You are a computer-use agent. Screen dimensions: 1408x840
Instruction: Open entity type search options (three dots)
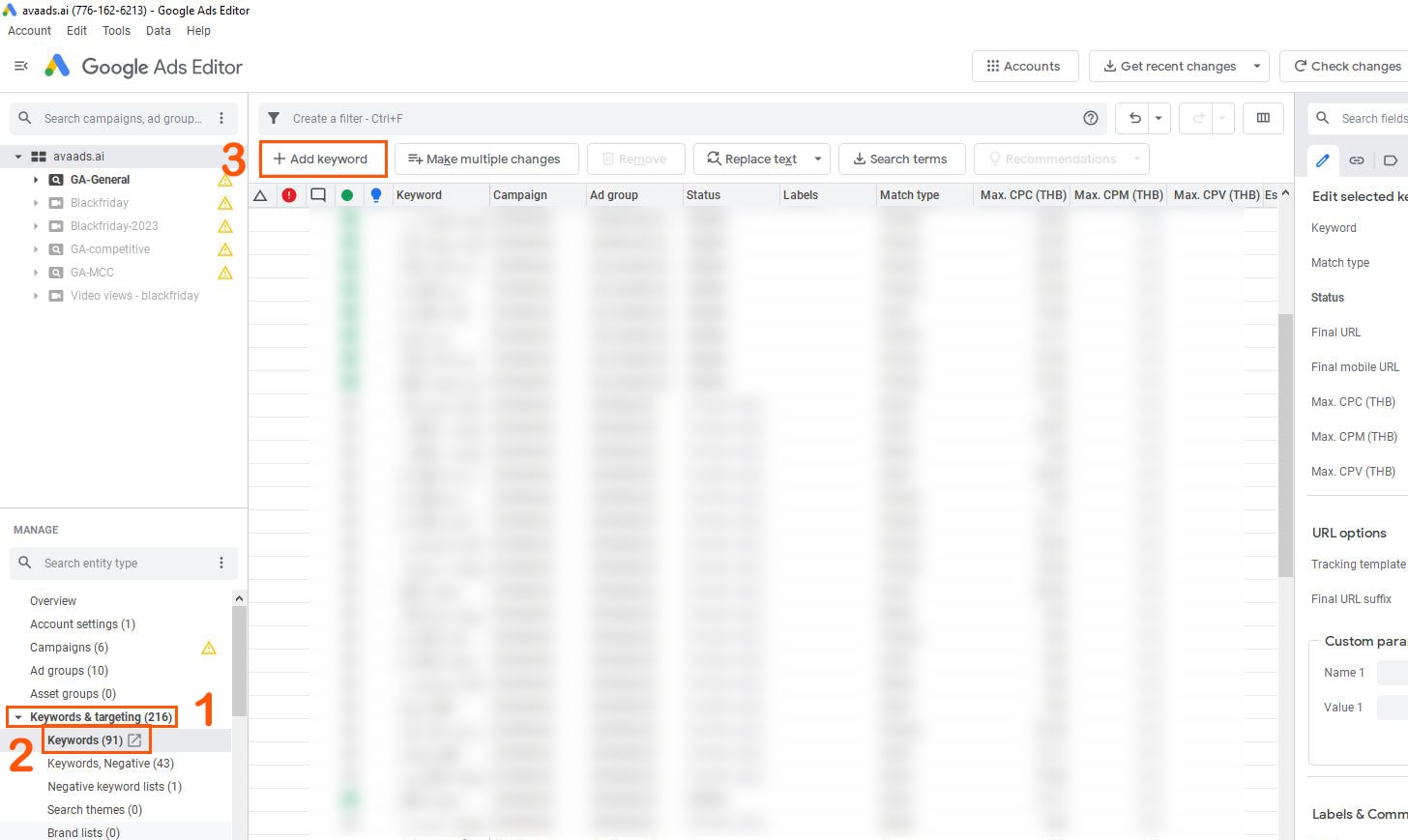tap(221, 563)
